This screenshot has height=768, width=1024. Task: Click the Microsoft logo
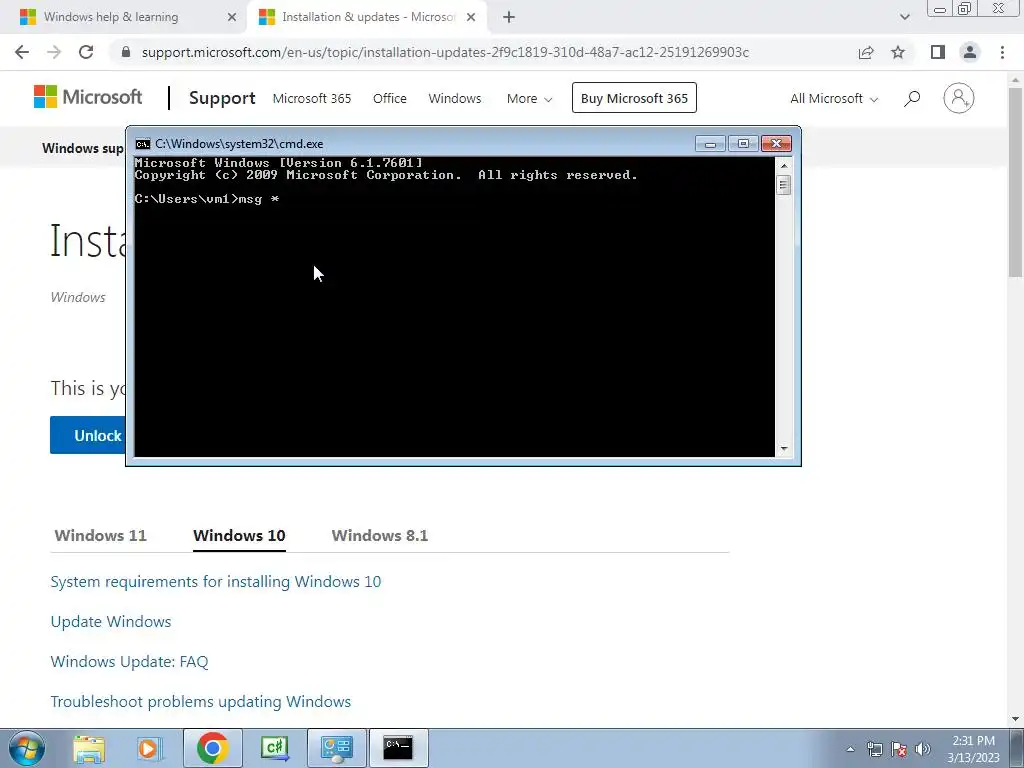88,97
